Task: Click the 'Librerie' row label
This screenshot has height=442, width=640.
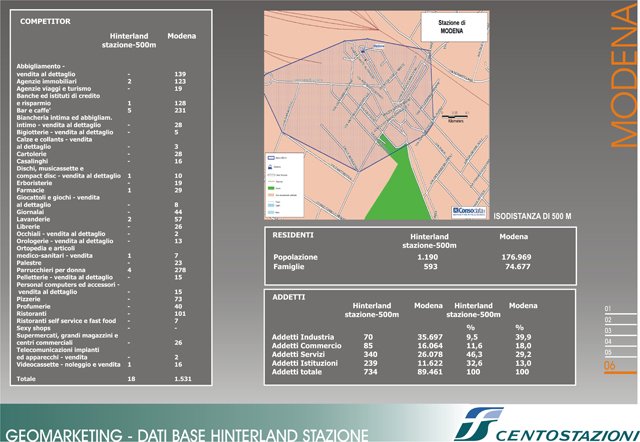Action: click(28, 227)
